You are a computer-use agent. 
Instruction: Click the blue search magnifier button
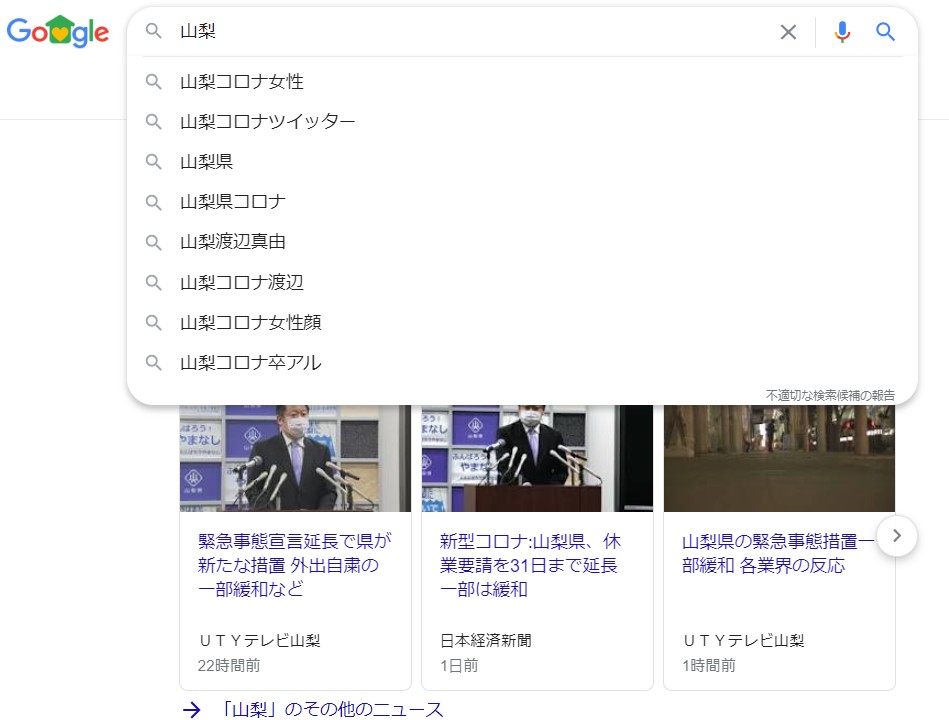click(885, 31)
